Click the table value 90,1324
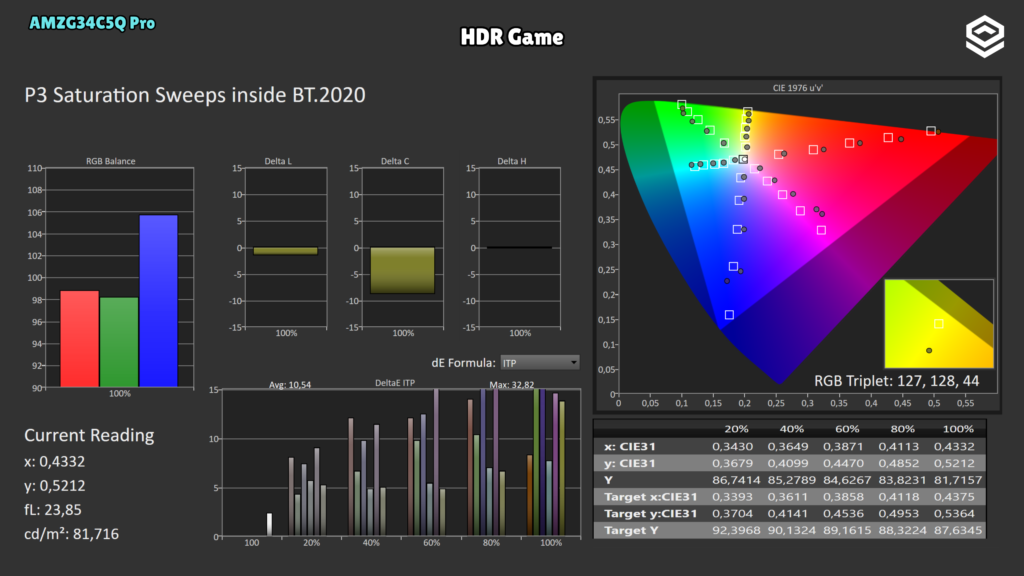The height and width of the screenshot is (576, 1024). pos(792,530)
